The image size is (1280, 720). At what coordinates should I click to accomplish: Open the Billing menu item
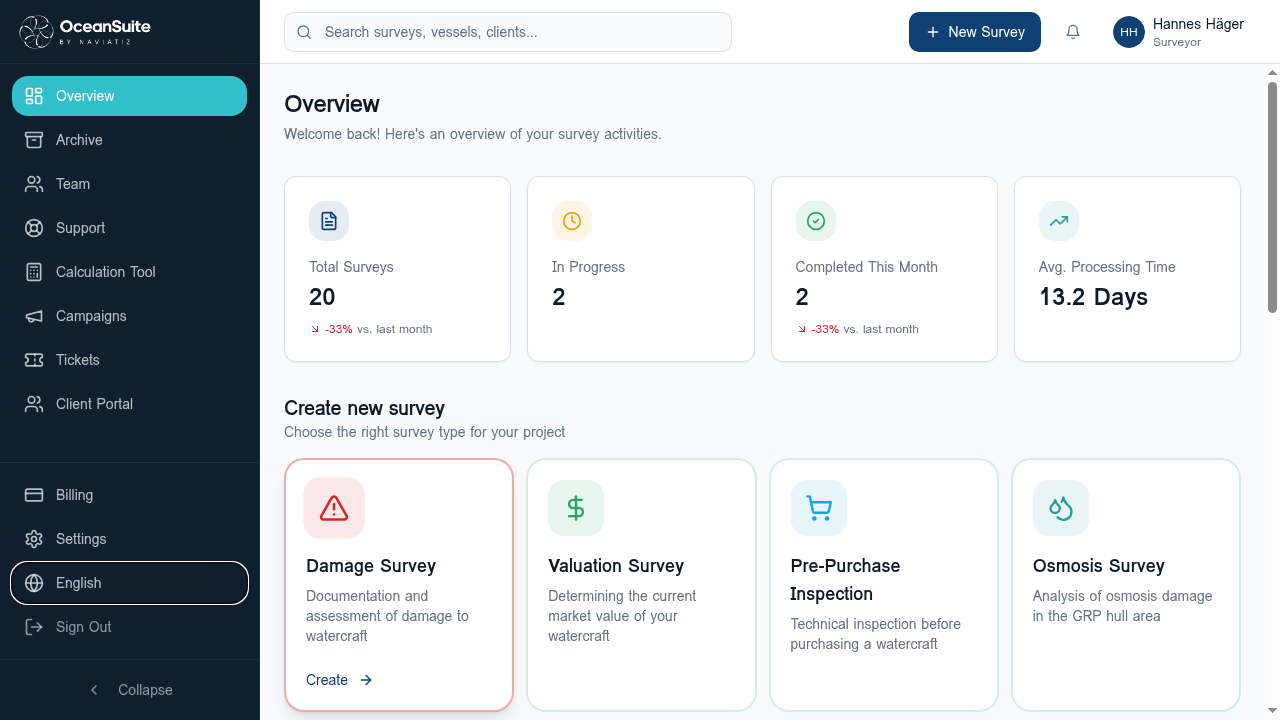pos(130,495)
